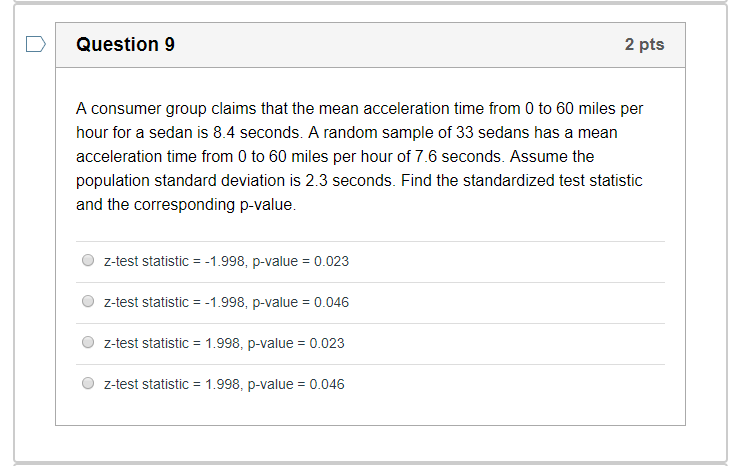Choose radio for z = -1.998, p-value = 0.046

[88, 302]
